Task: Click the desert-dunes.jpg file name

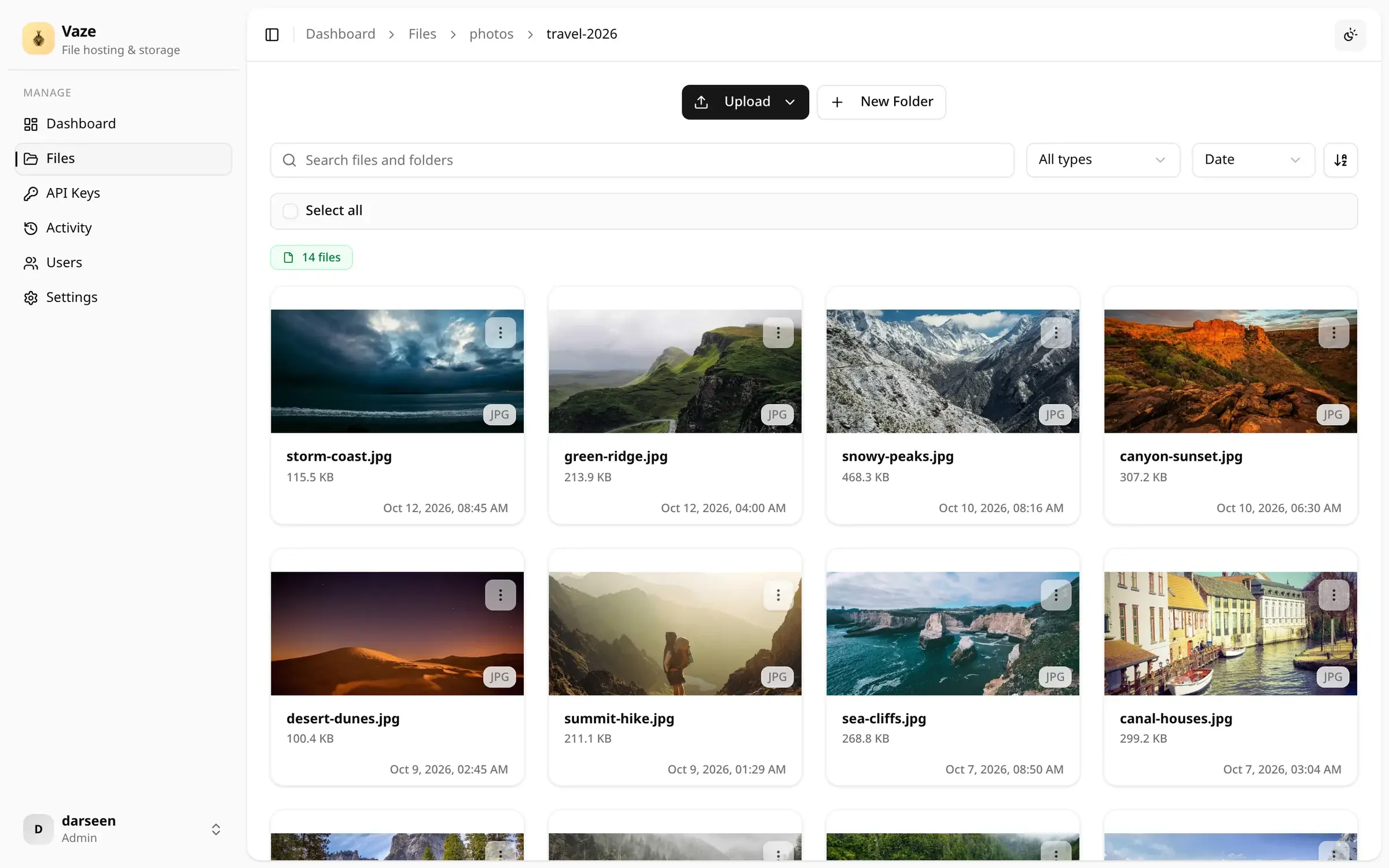Action: tap(343, 719)
